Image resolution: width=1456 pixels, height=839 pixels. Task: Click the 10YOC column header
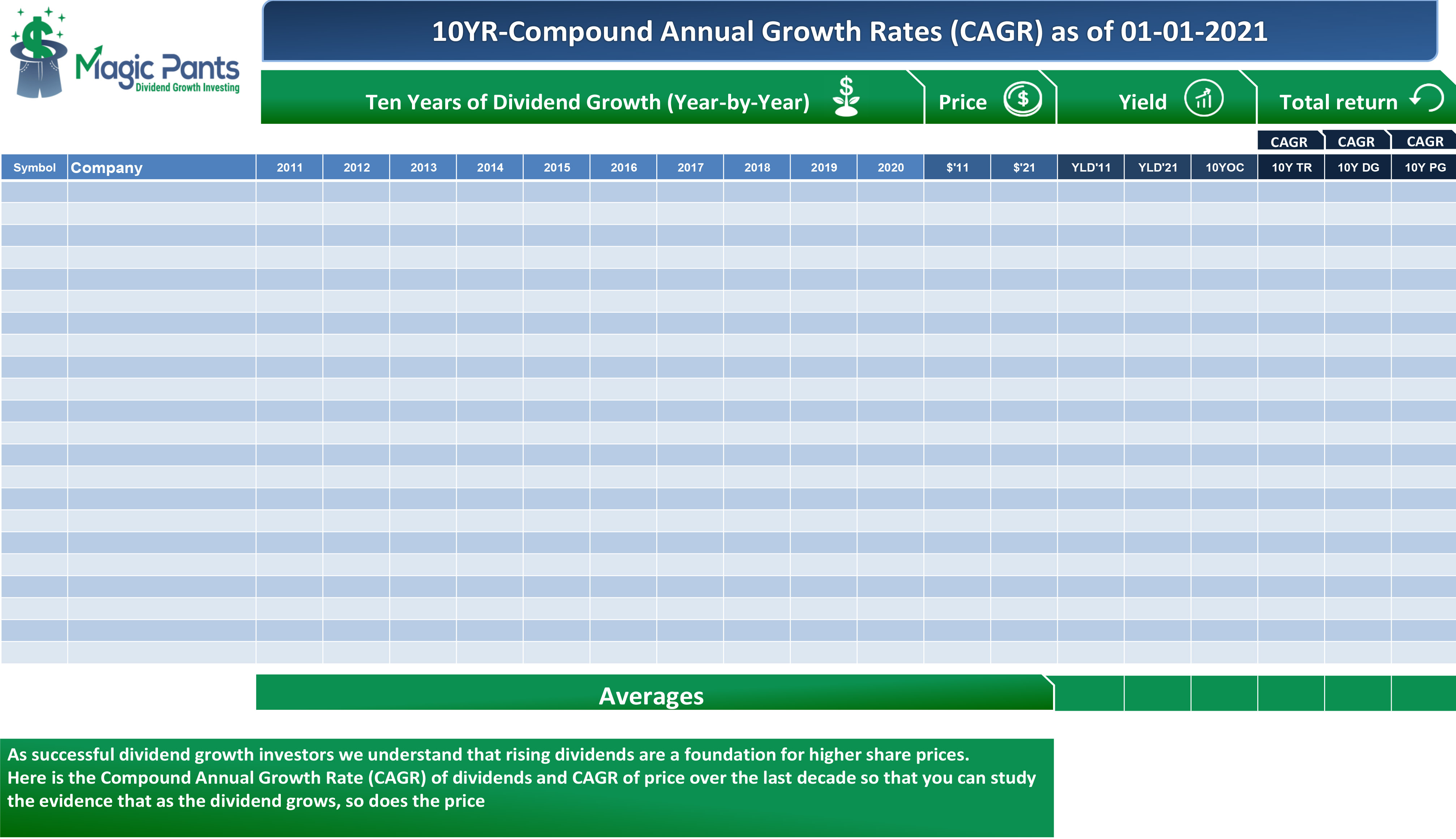[x=1224, y=168]
